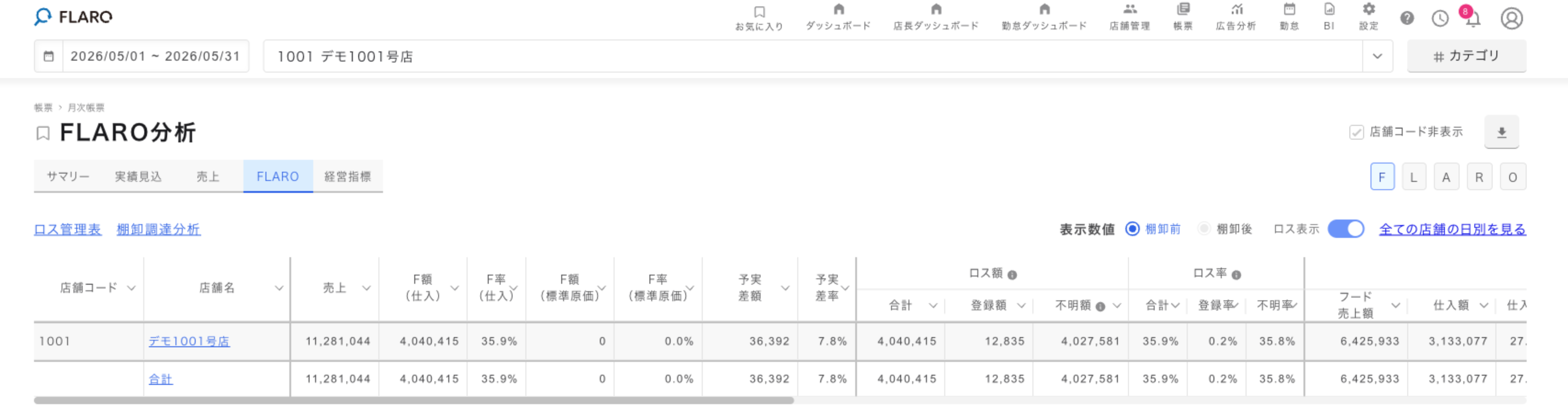Screen dimensions: 1568x417
Task: Open the 予実差率 column dropdown
Action: (x=845, y=288)
